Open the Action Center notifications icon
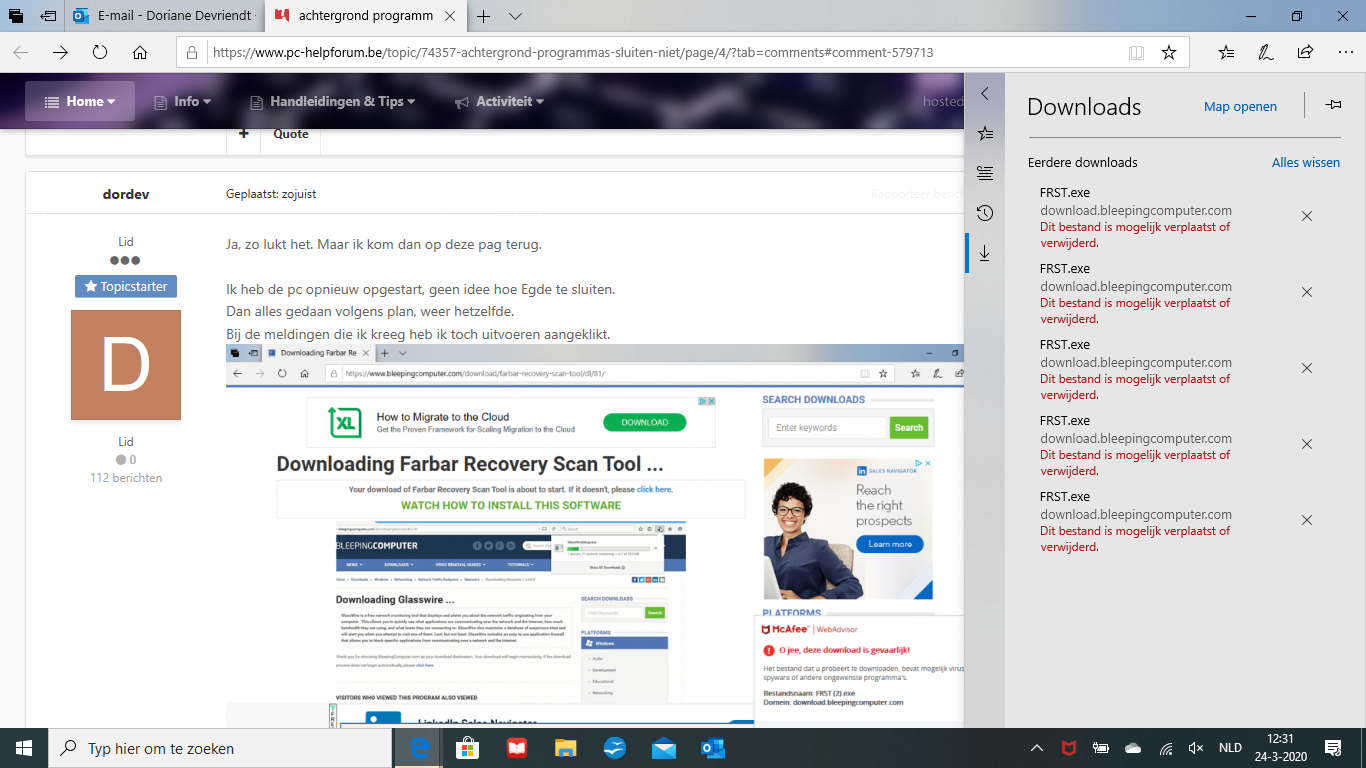Screen dimensions: 1366x768 pyautogui.click(x=1333, y=747)
